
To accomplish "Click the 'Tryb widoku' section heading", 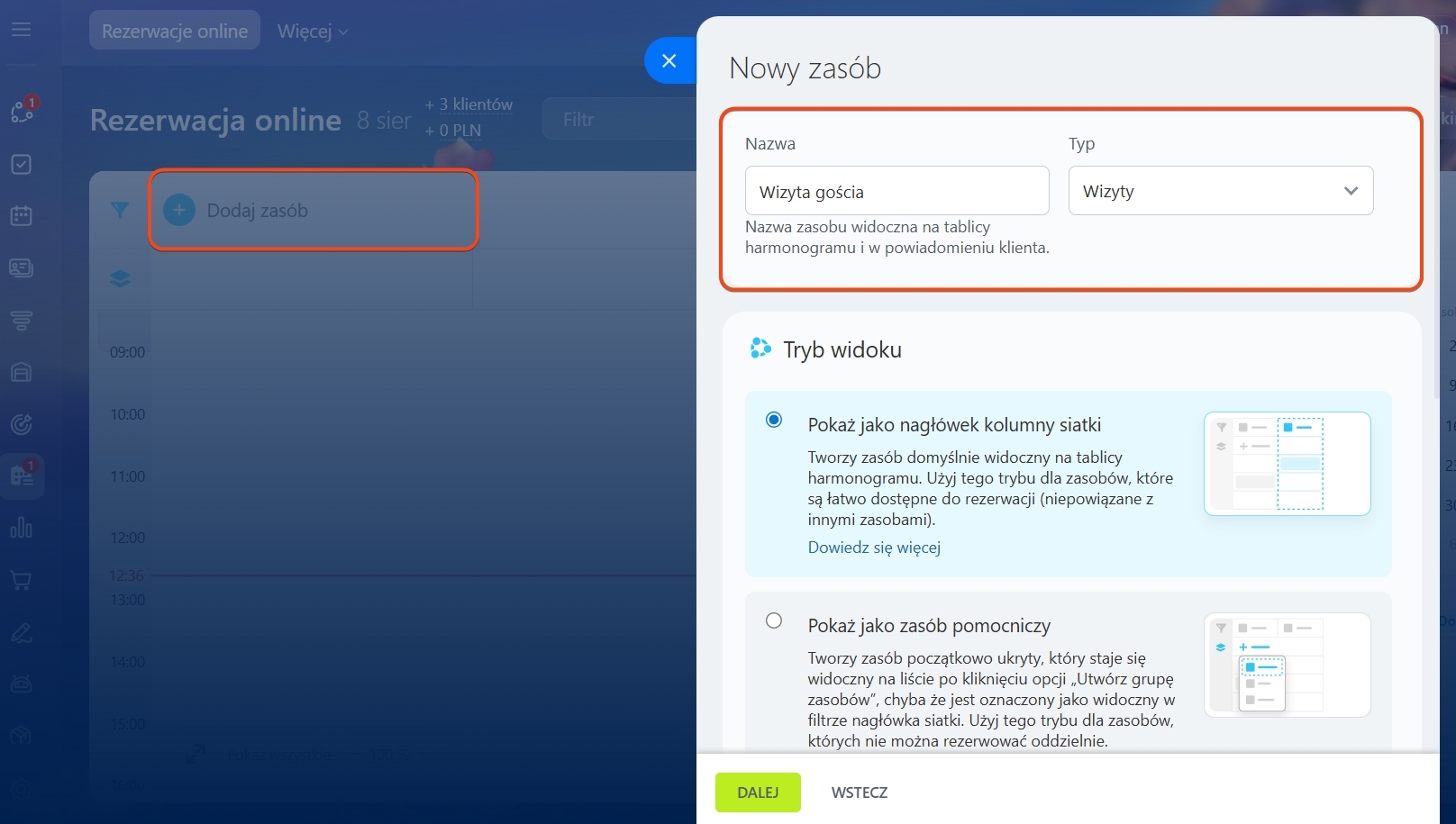I will (842, 349).
